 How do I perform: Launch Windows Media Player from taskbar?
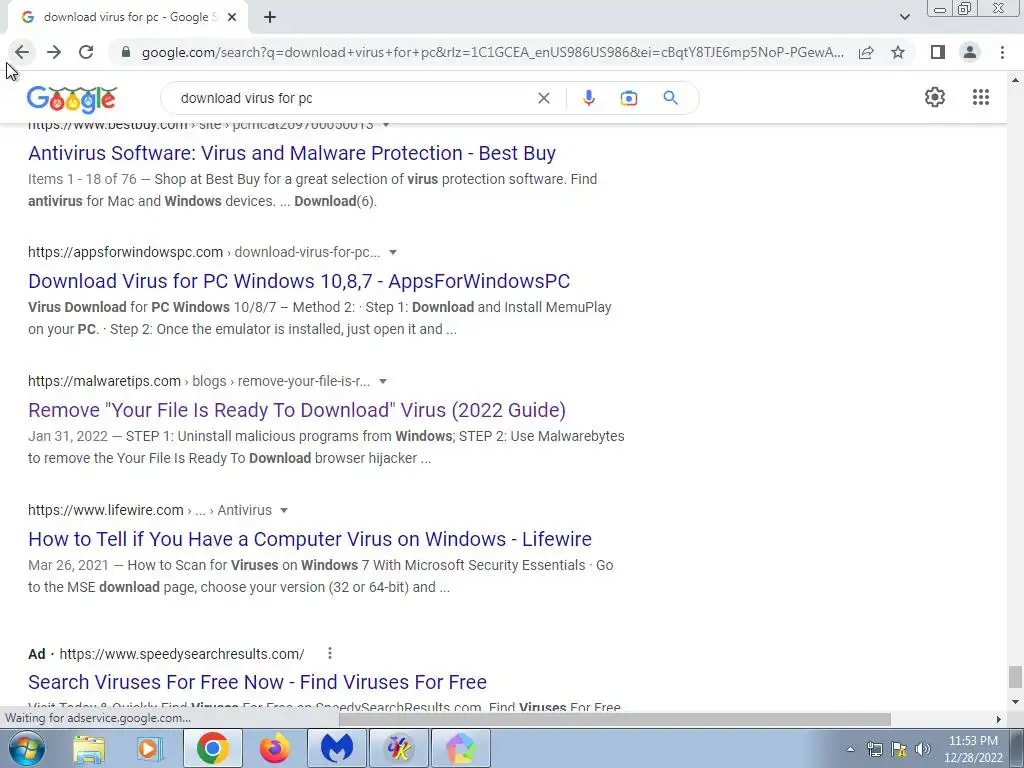[150, 748]
